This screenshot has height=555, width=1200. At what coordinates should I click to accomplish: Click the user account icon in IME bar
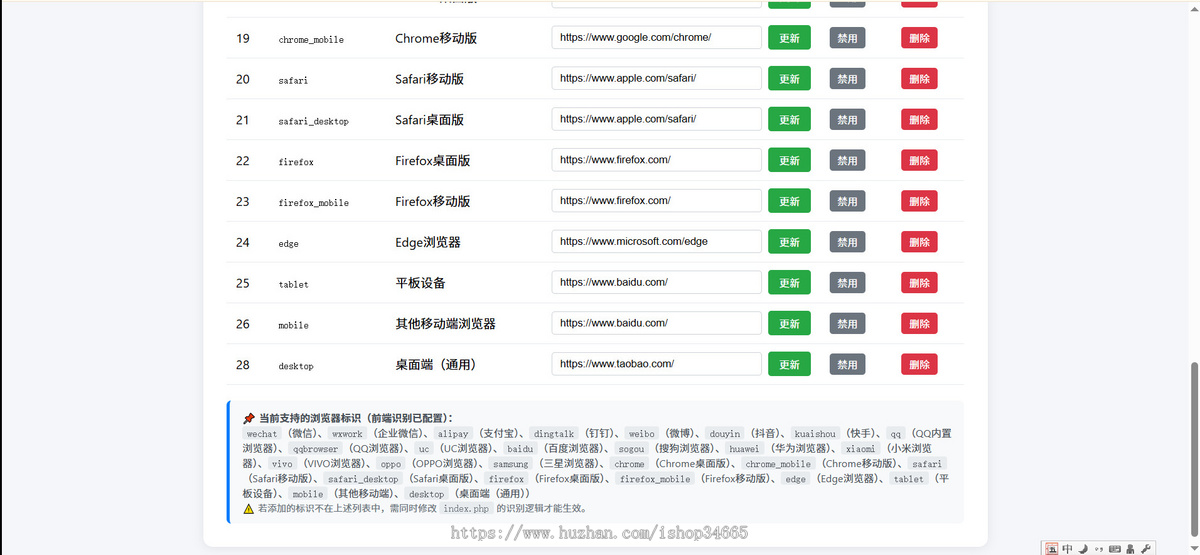(x=1130, y=548)
